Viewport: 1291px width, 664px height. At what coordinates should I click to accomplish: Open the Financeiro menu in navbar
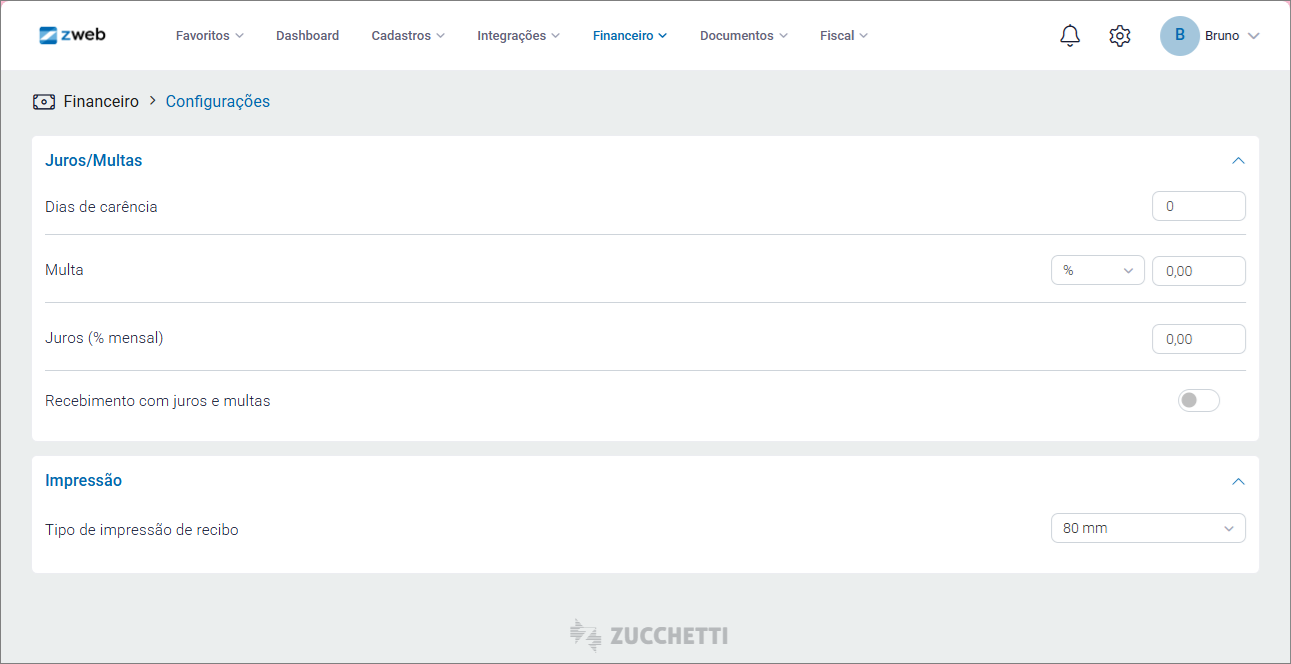point(629,36)
